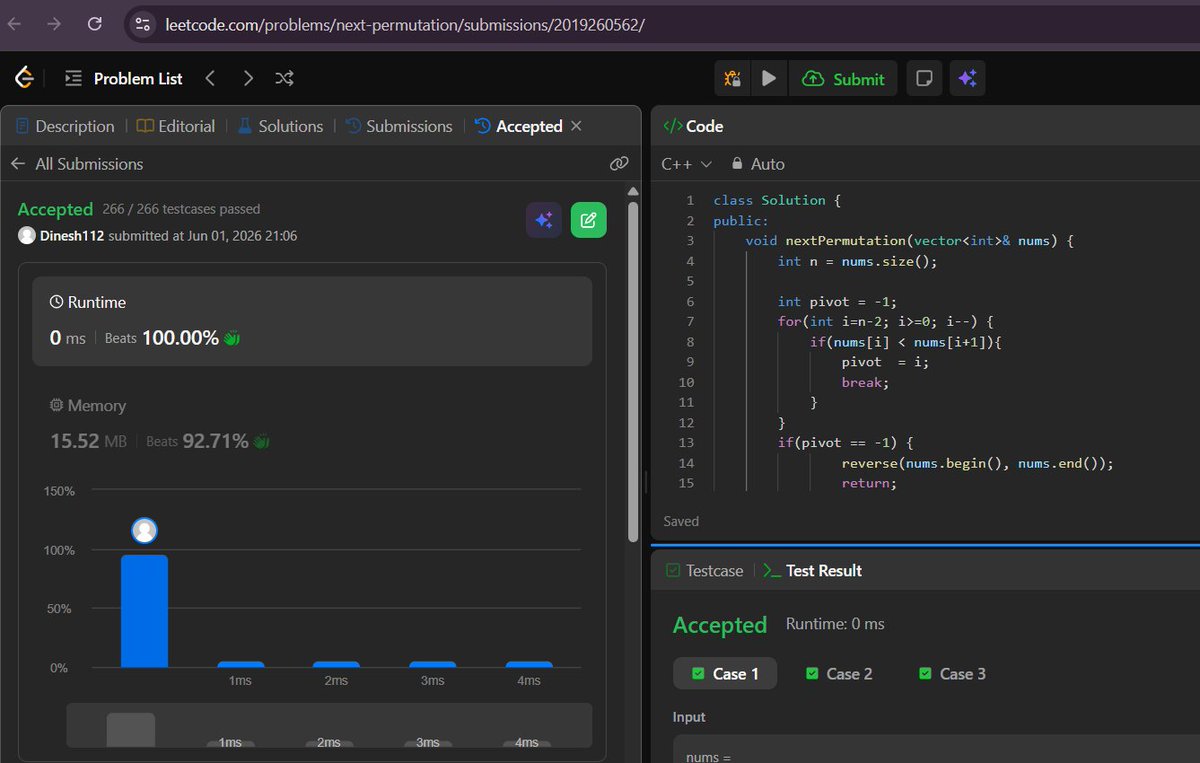The height and width of the screenshot is (763, 1200).
Task: Open the notes icon
Action: tap(924, 78)
